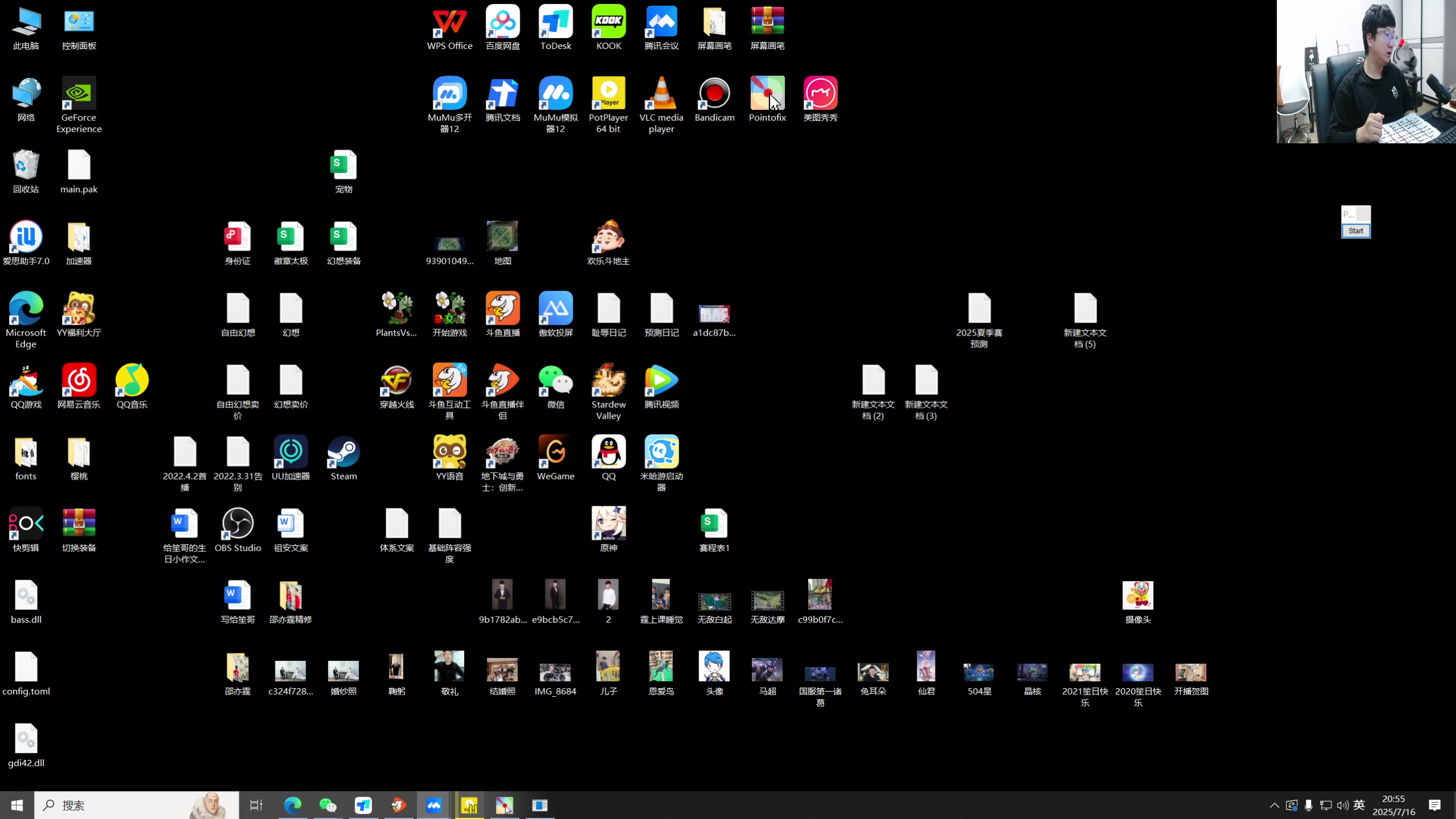Image resolution: width=1456 pixels, height=819 pixels.
Task: Show hidden system tray icons
Action: pos(1274,805)
